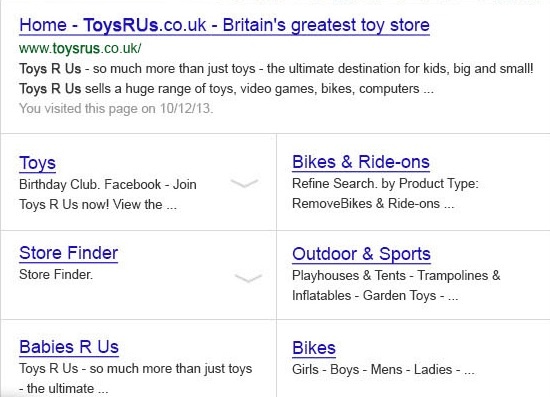Click the 'so much more than just toys' description

coord(276,68)
